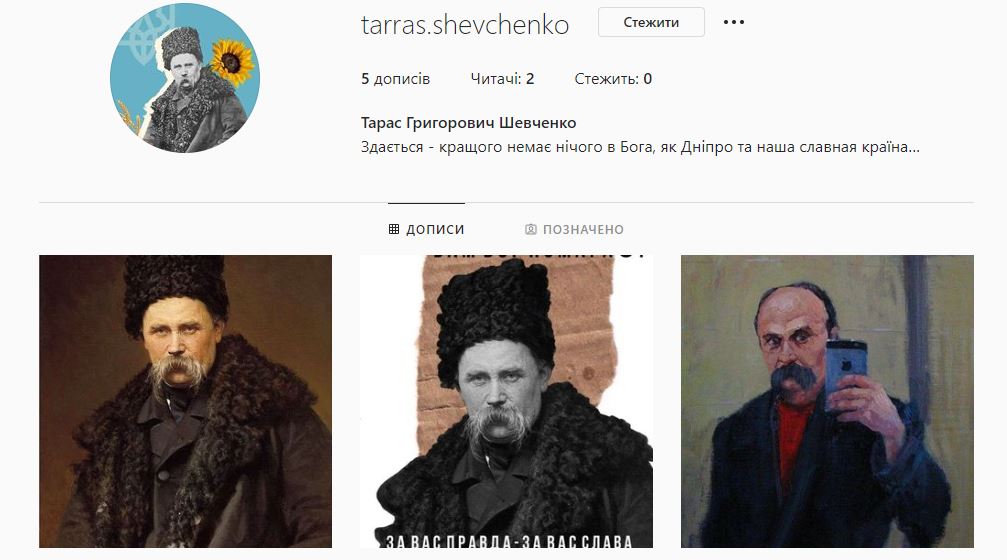
Task: Open the first color portrait post
Action: pyautogui.click(x=186, y=401)
